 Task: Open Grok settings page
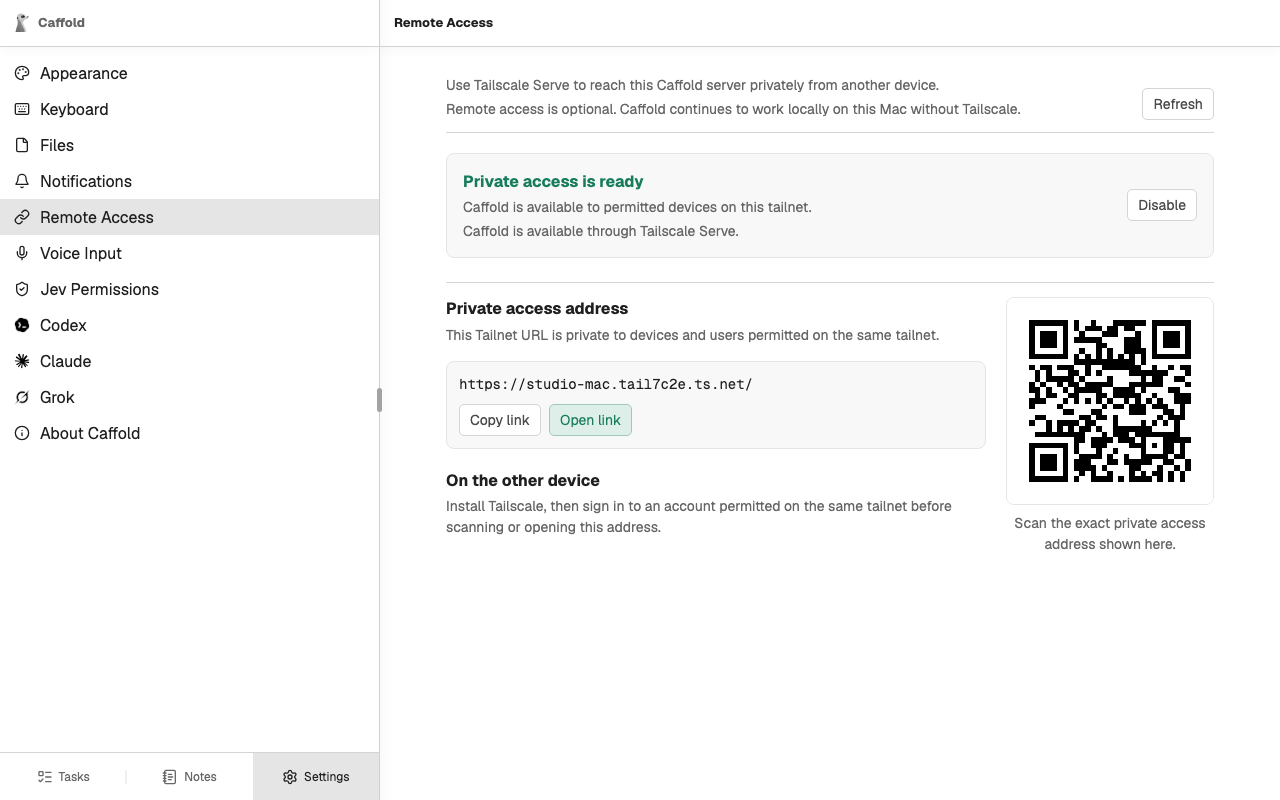click(189, 397)
